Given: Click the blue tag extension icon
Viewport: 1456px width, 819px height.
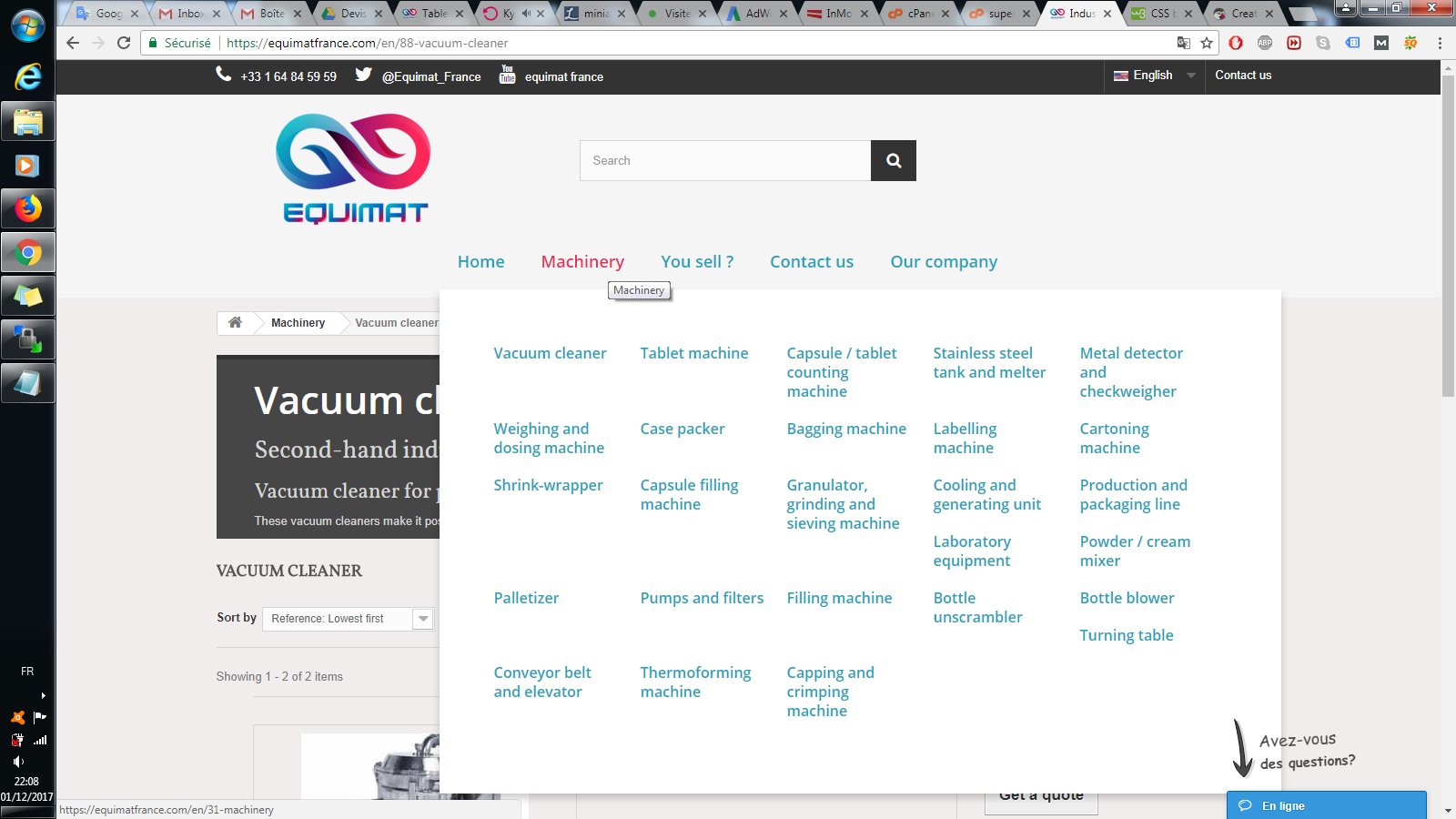Looking at the screenshot, I should click(x=1352, y=43).
